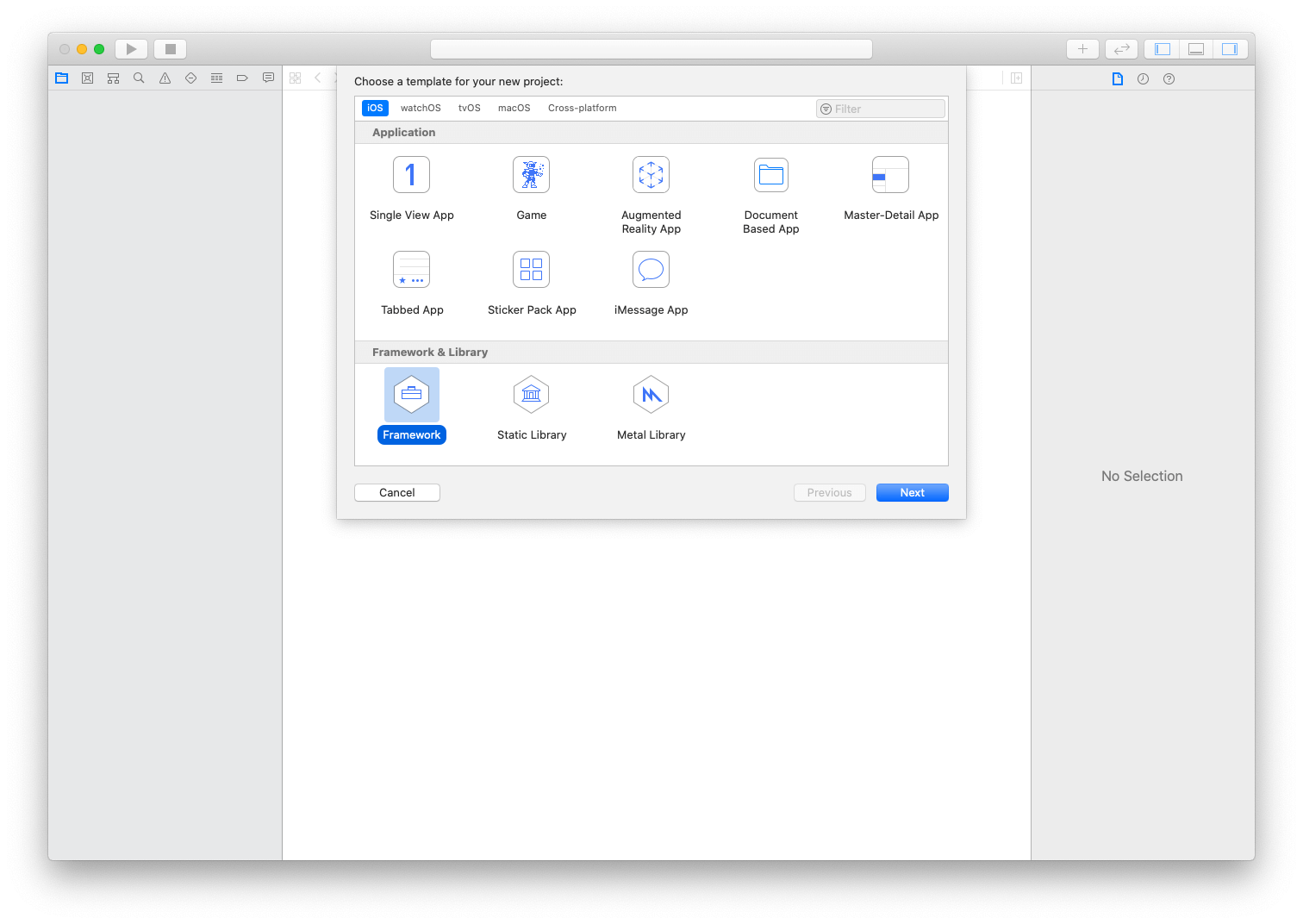Proceed with the Next button
This screenshot has width=1303, height=924.
pyautogui.click(x=912, y=492)
